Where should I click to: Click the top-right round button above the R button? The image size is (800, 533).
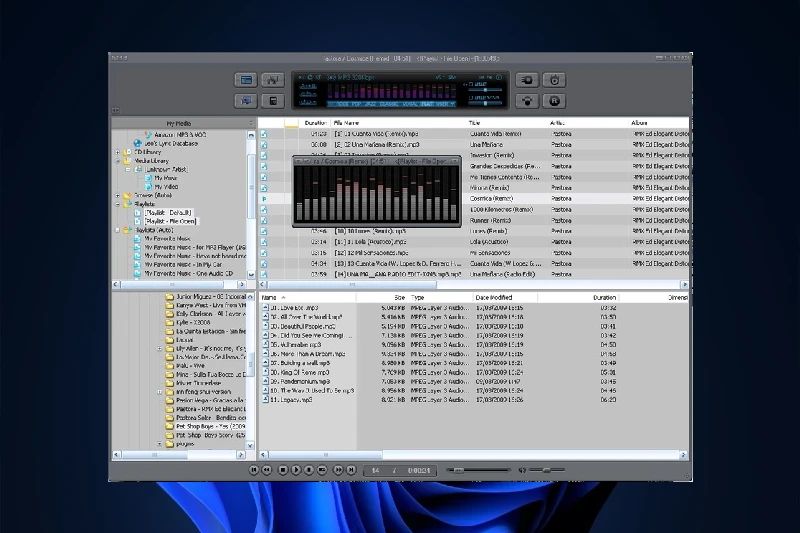555,79
